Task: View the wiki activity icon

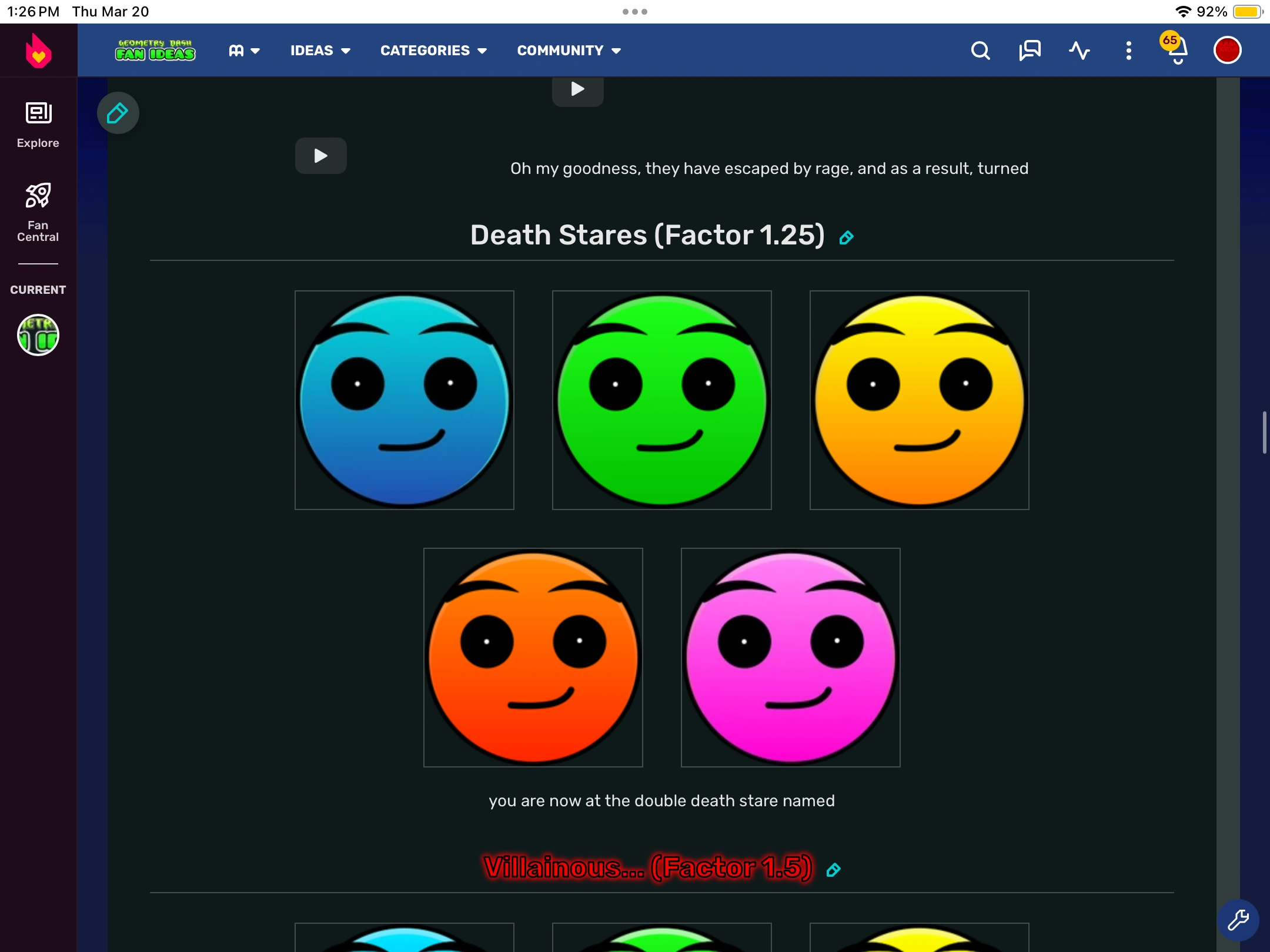Action: 1079,51
